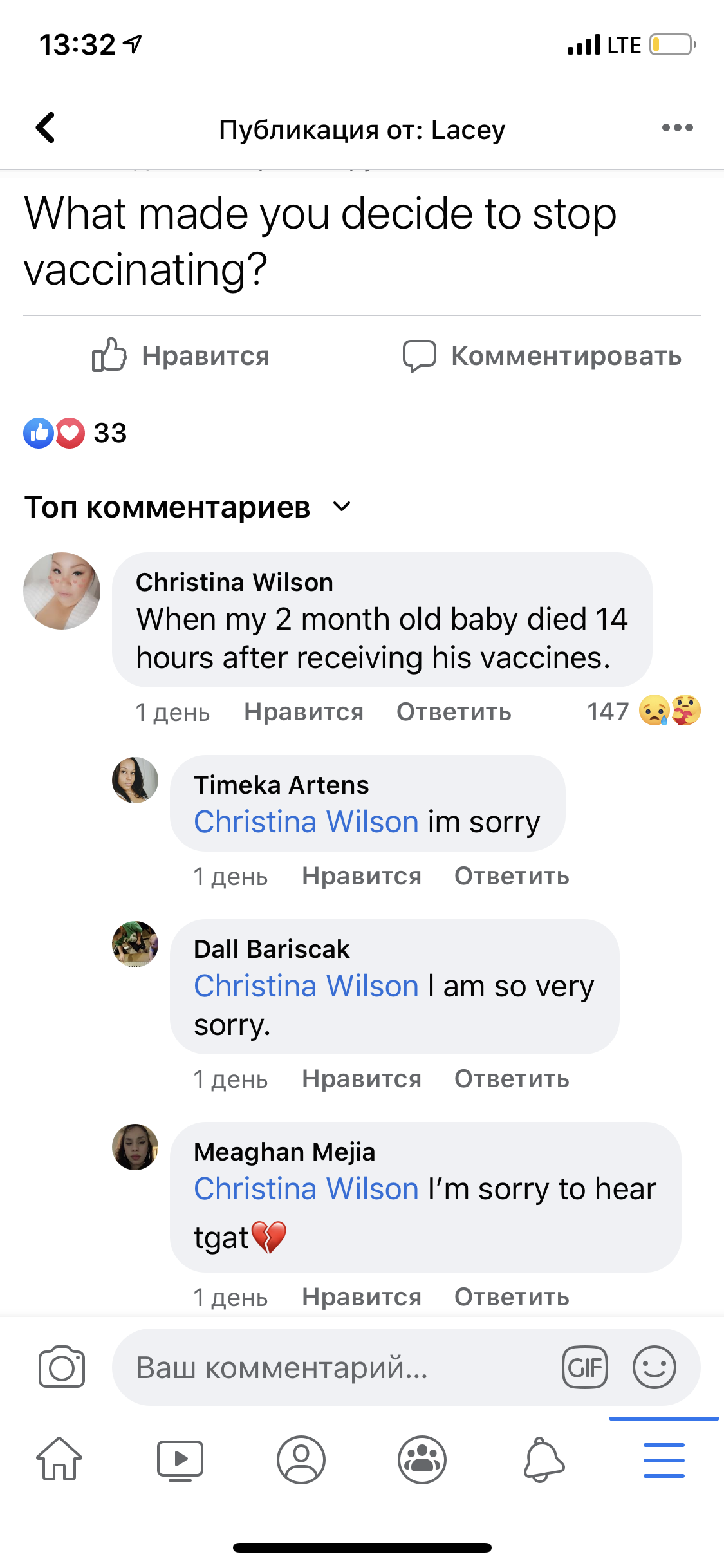Open the Groups tab icon

[422, 1459]
